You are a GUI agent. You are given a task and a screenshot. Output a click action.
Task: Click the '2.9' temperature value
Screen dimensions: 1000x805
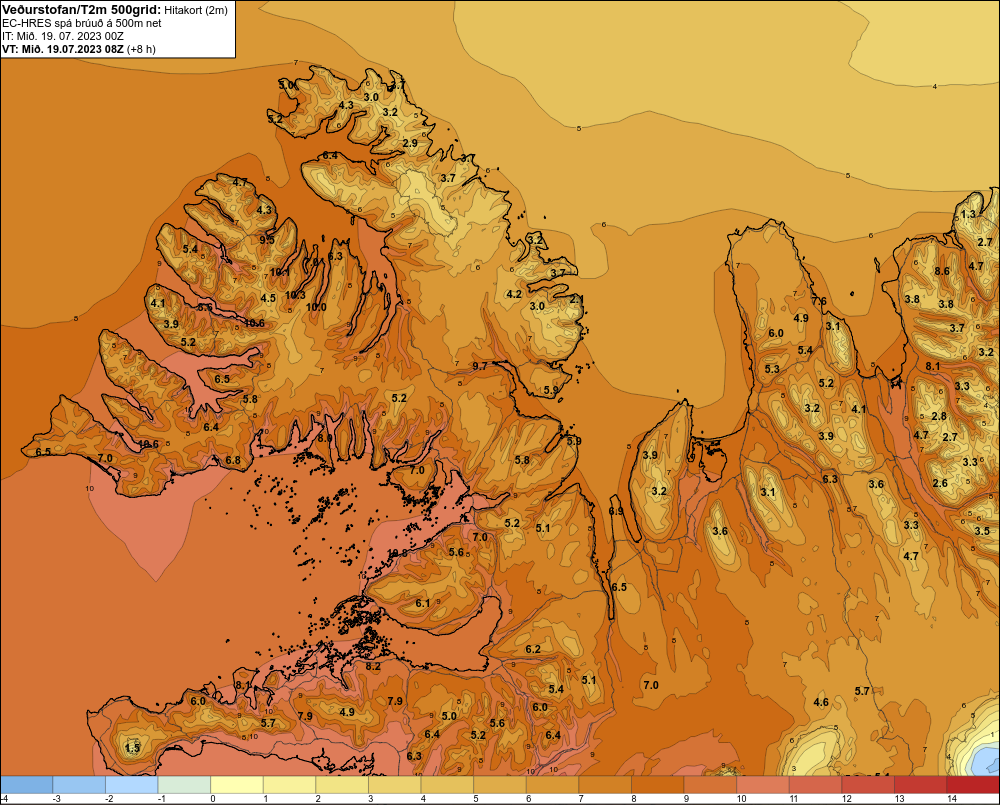tap(410, 144)
